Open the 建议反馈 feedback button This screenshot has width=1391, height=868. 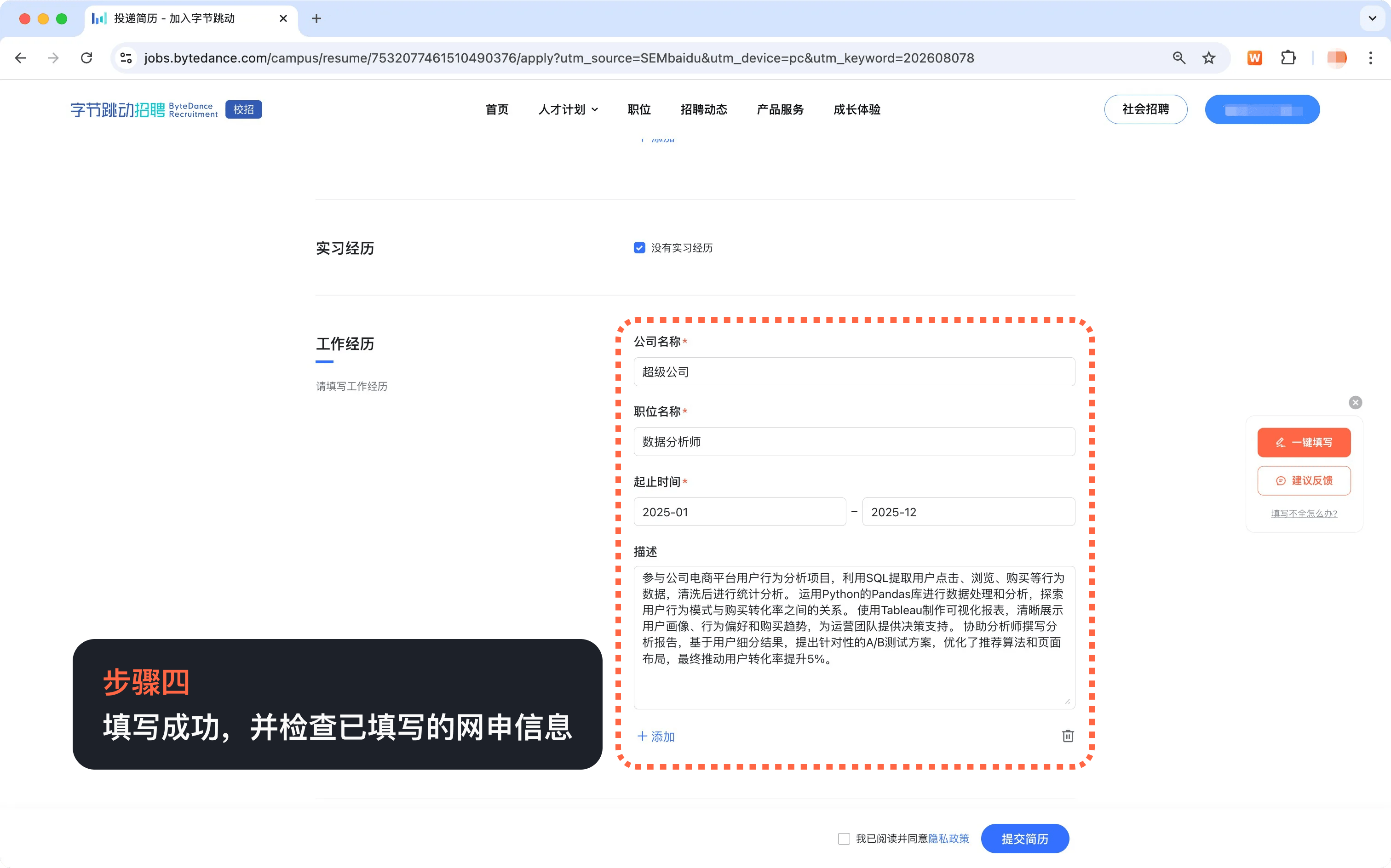click(x=1303, y=480)
